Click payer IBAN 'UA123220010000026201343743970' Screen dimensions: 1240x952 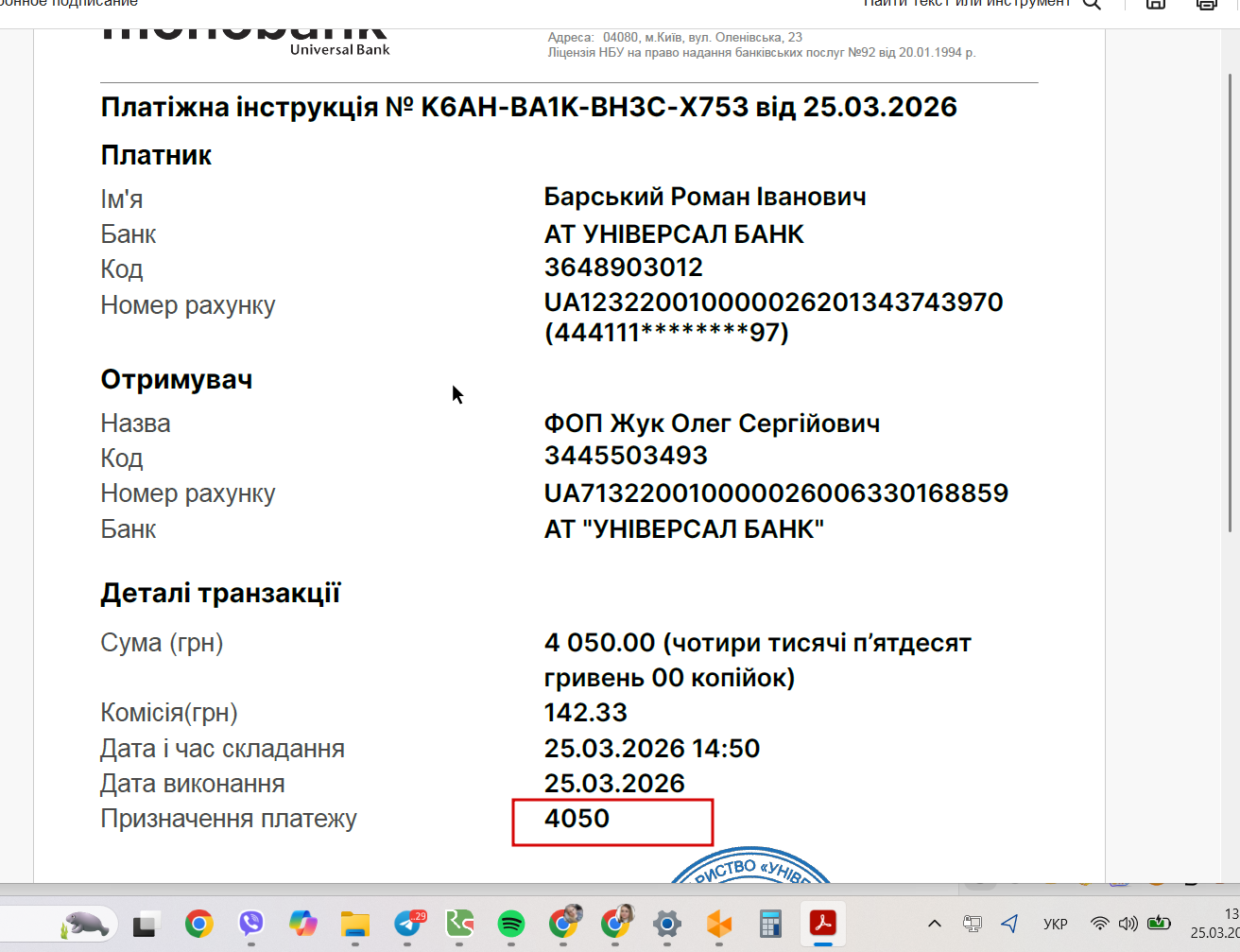(x=773, y=303)
